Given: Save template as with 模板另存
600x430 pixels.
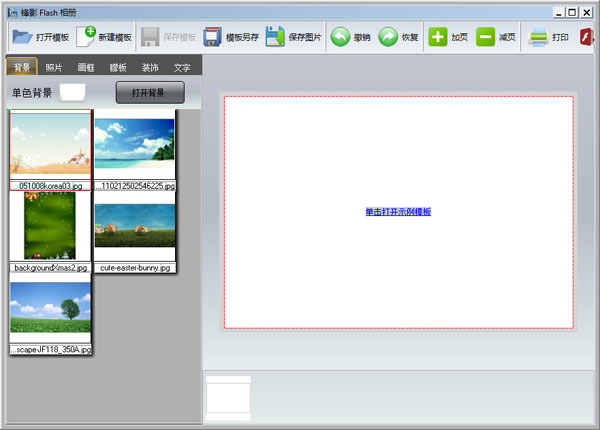Looking at the screenshot, I should (231, 37).
